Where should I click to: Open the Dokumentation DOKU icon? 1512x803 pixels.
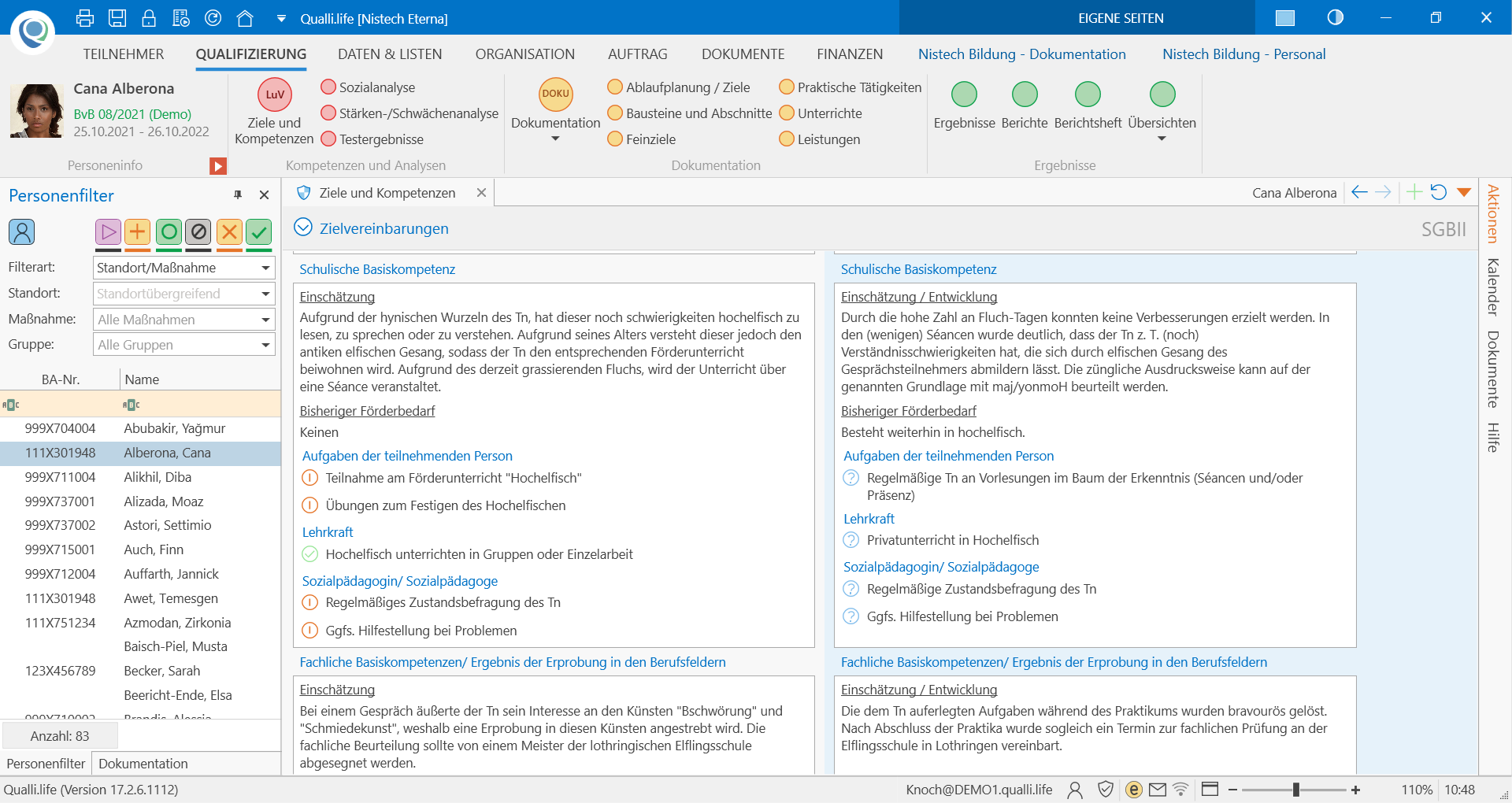(555, 94)
